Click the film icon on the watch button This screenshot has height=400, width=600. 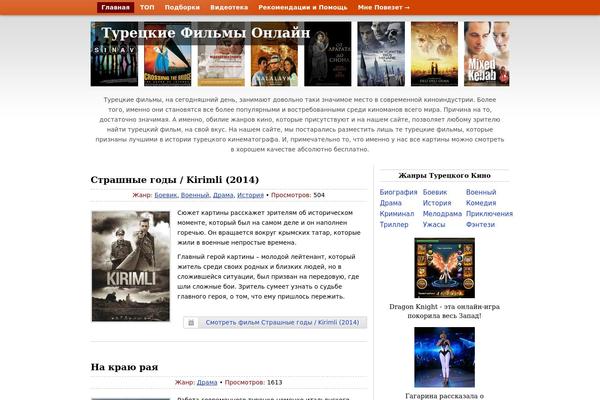coord(191,323)
